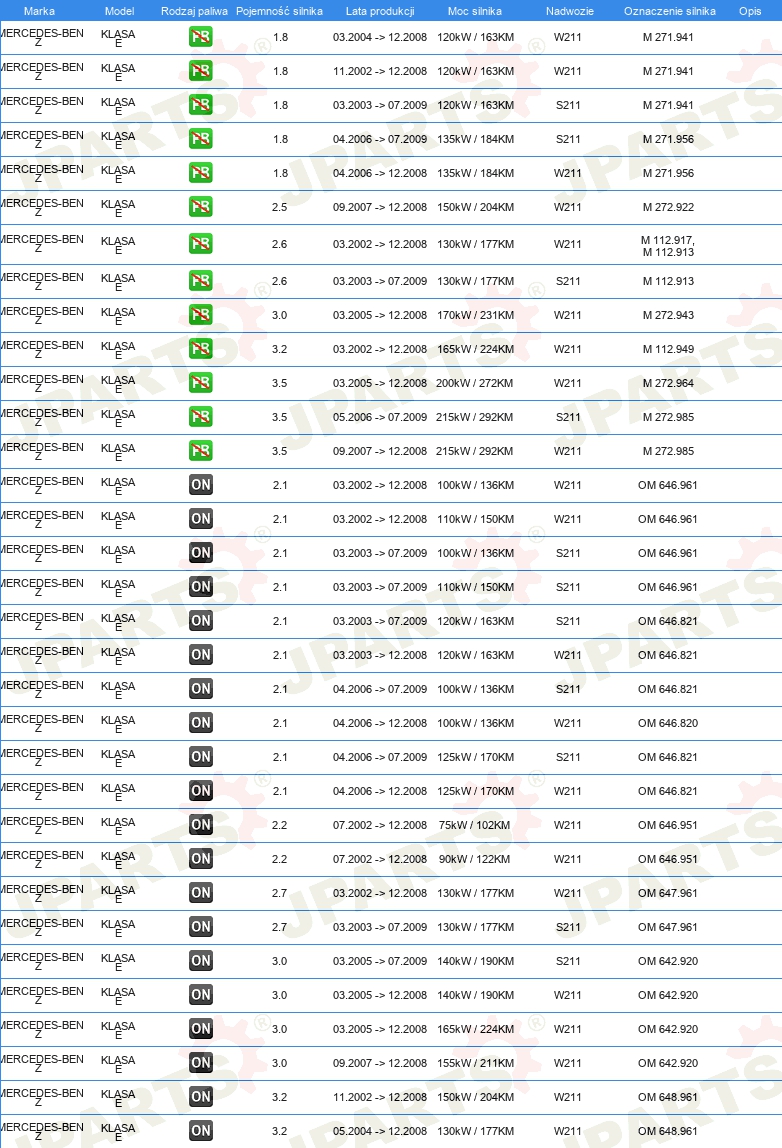Click S211 in the M 272.985 row
This screenshot has height=1148, width=782.
point(567,417)
